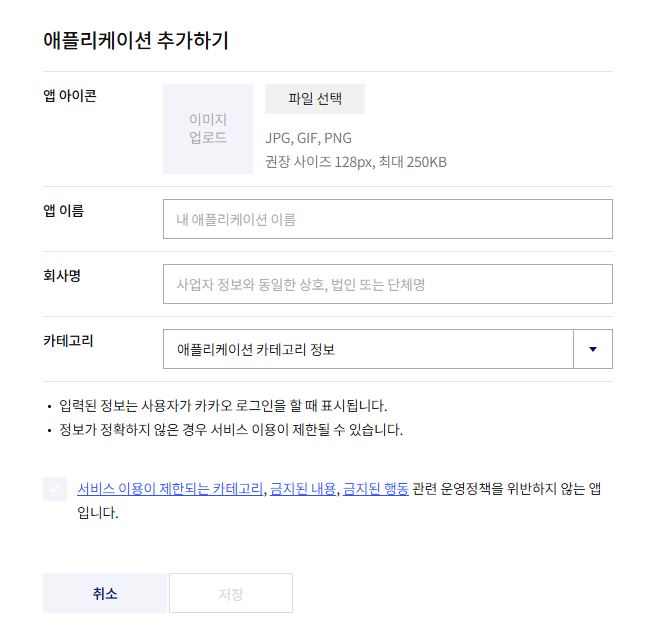Click the JPG, GIF, PNG format hint

pyautogui.click(x=309, y=138)
